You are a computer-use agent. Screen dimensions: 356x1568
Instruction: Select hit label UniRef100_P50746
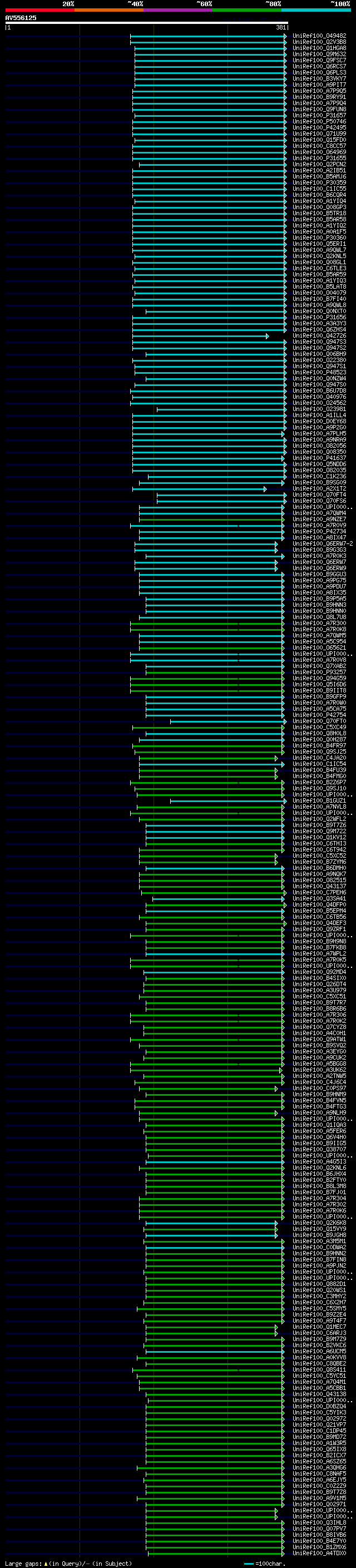pos(319,121)
